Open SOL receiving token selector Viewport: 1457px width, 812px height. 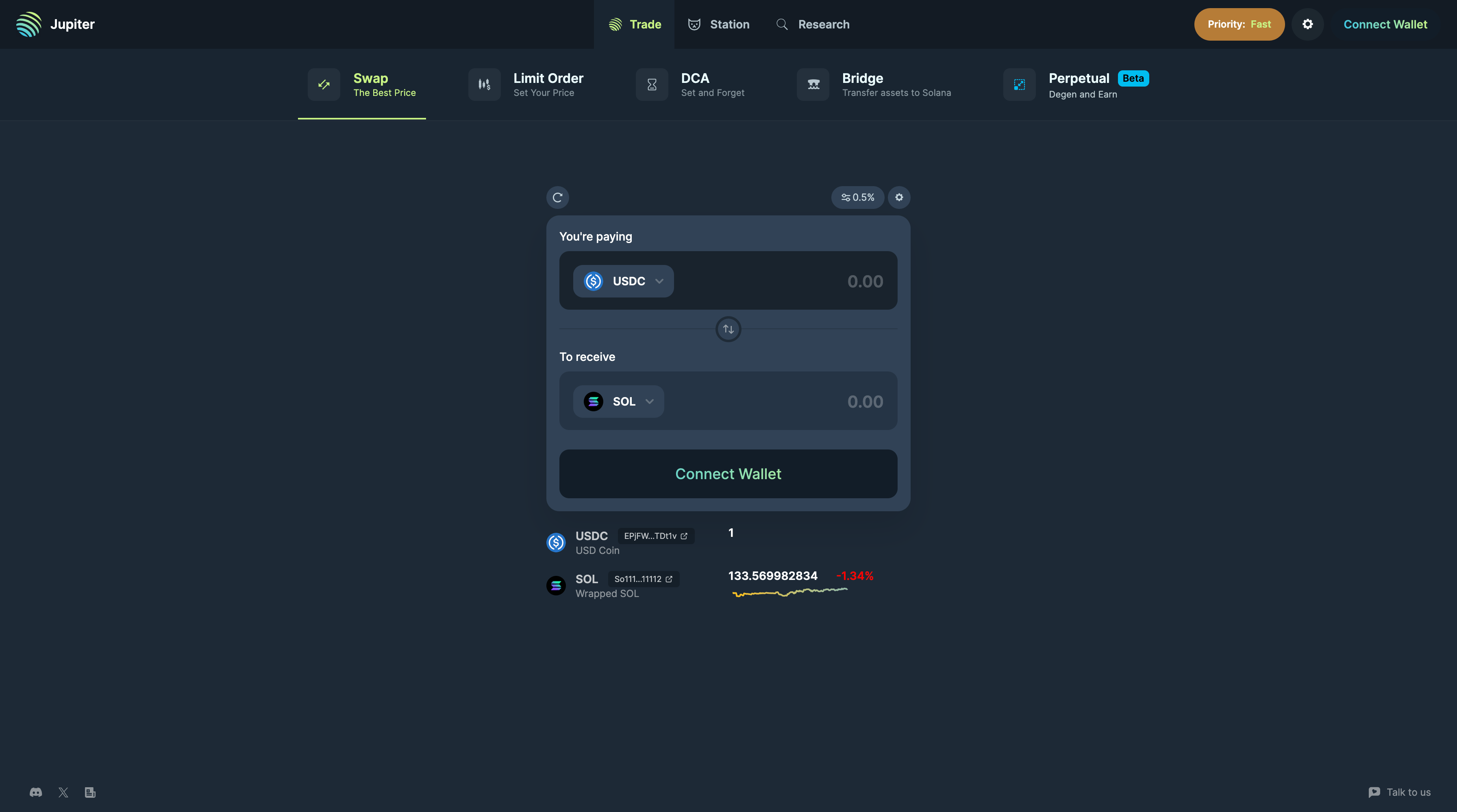pos(618,402)
